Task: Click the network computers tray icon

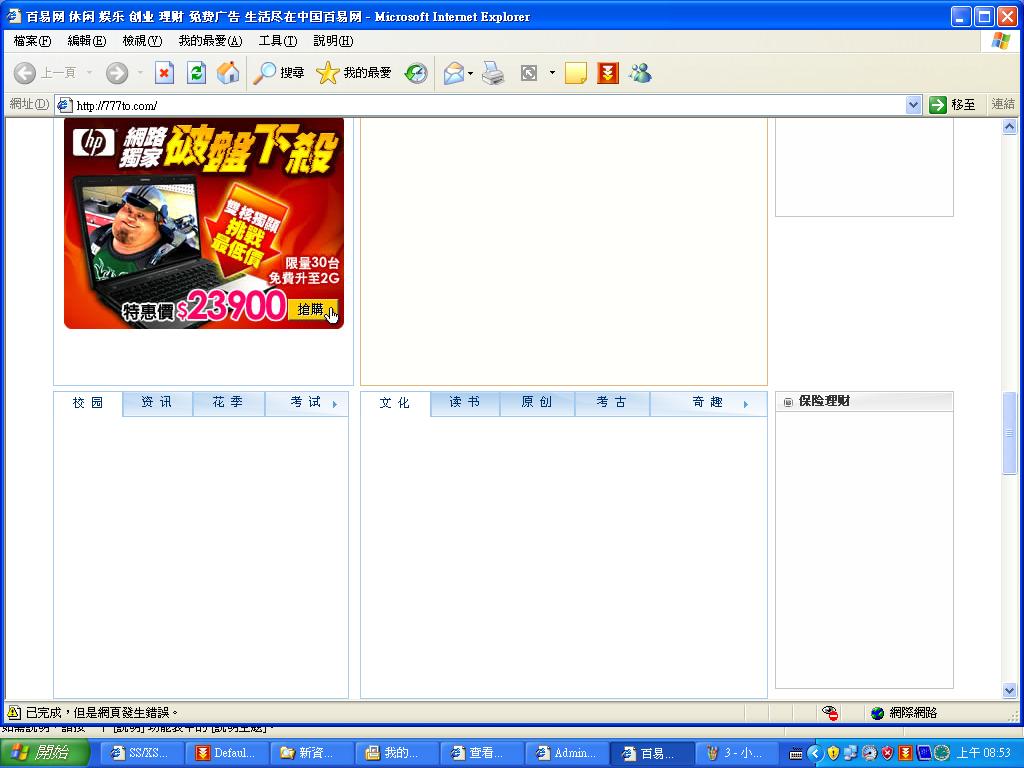Action: coord(850,753)
